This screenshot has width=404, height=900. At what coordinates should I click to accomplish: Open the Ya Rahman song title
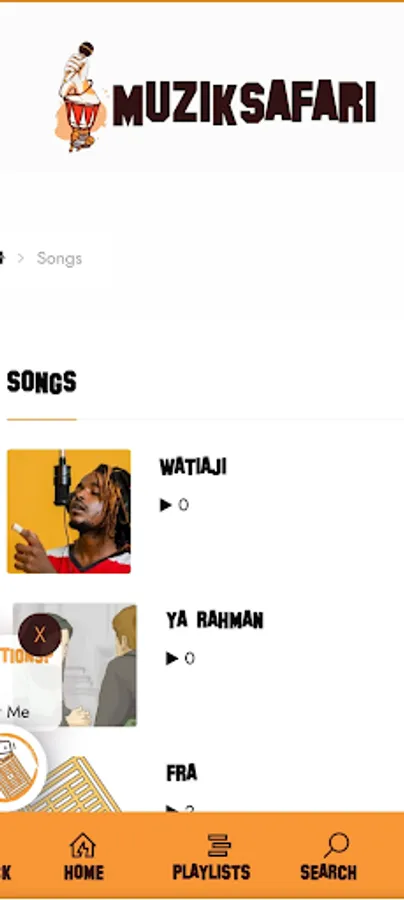click(x=215, y=620)
